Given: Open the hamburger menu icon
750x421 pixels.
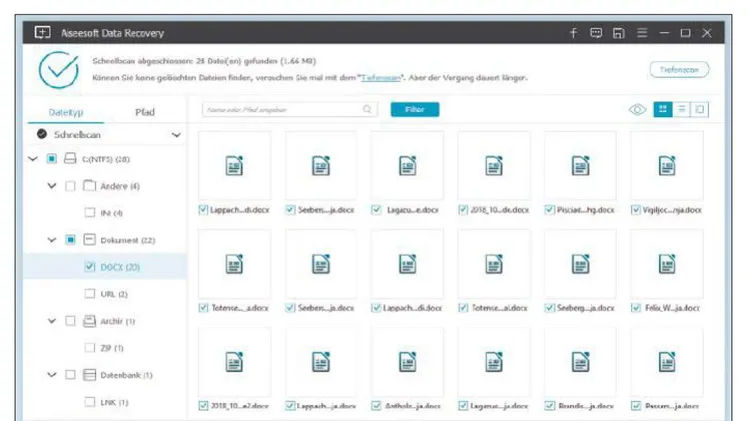Looking at the screenshot, I should tap(642, 33).
